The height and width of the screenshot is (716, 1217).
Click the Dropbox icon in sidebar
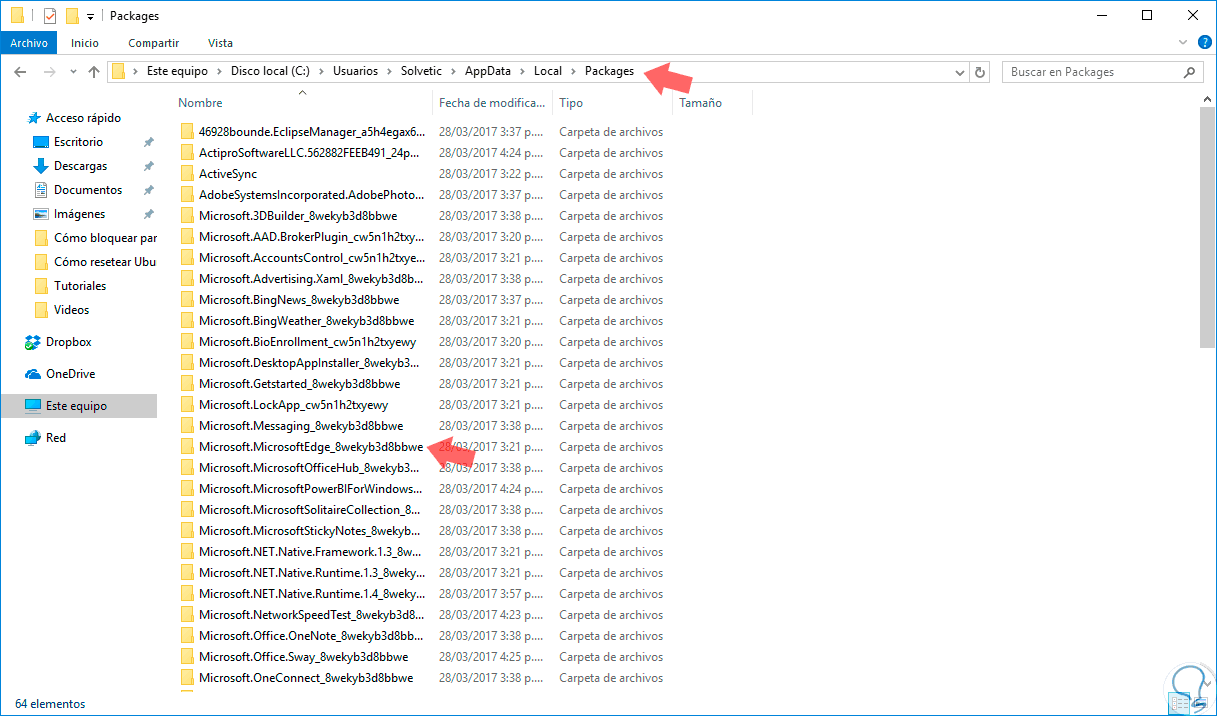(32, 342)
